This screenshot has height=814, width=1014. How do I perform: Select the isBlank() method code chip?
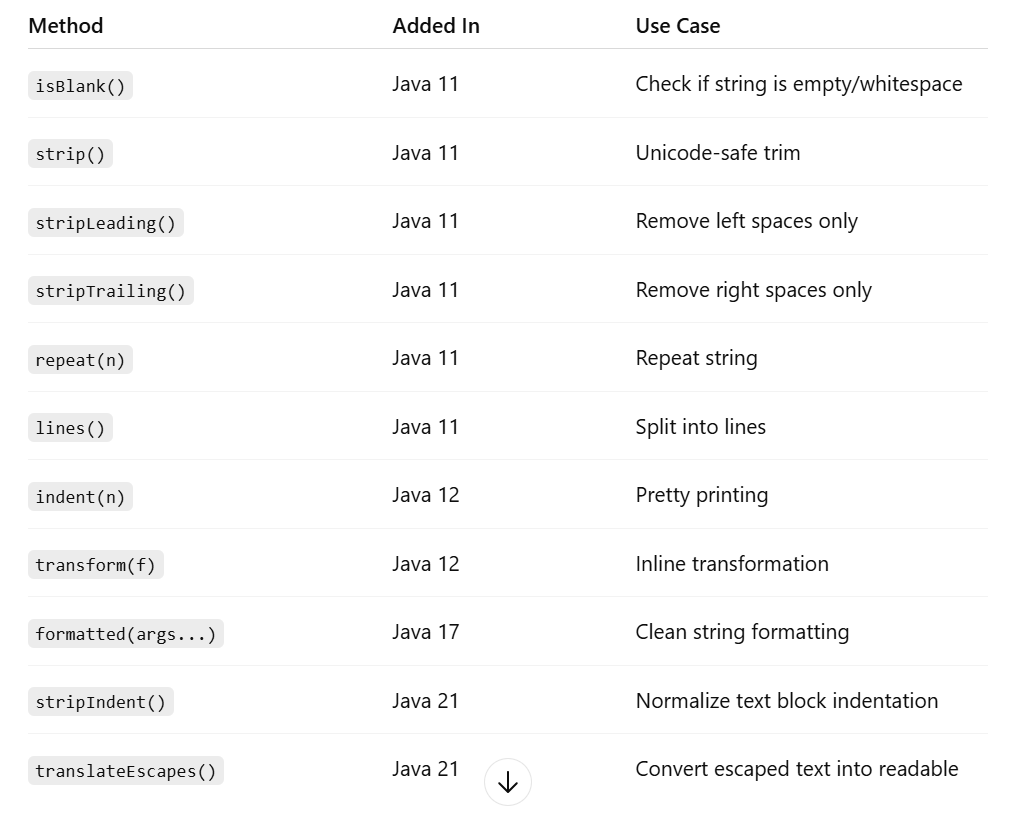click(80, 86)
